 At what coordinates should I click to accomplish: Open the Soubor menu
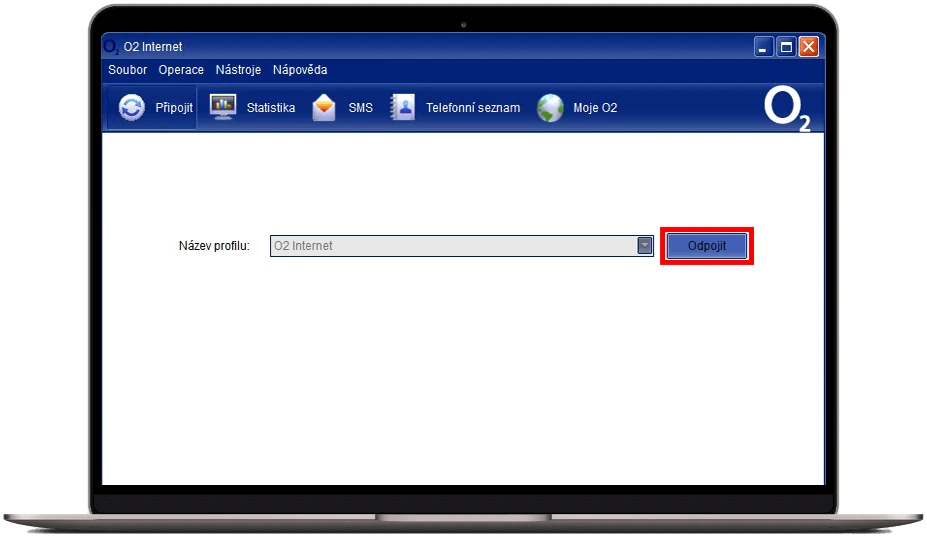[x=127, y=70]
